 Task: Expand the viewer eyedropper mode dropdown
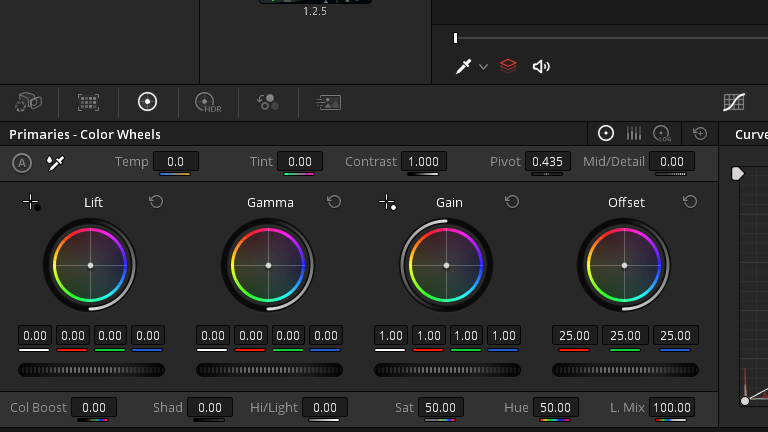point(483,67)
